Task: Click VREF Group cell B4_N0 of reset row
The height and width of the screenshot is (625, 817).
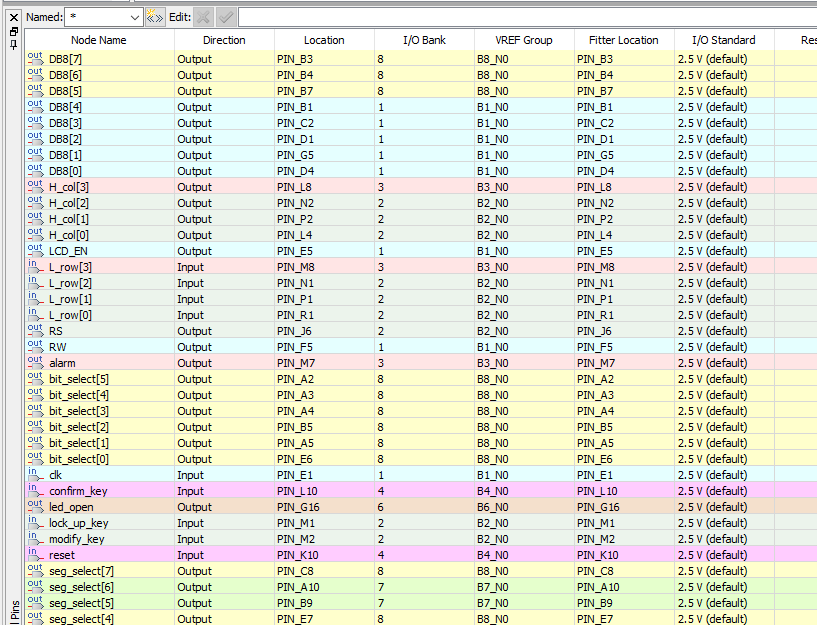Action: click(524, 555)
